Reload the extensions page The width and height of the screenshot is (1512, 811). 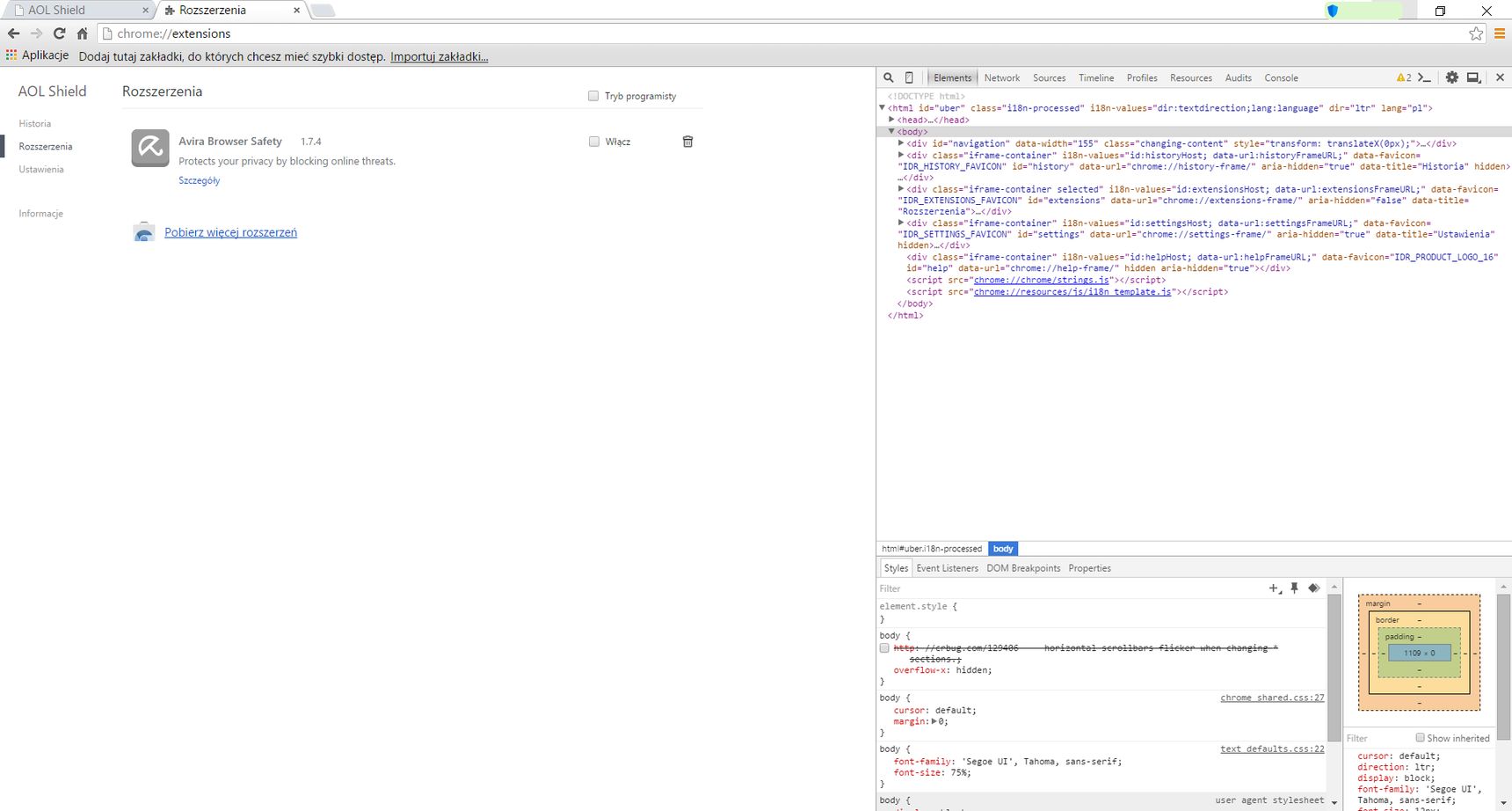click(x=60, y=33)
